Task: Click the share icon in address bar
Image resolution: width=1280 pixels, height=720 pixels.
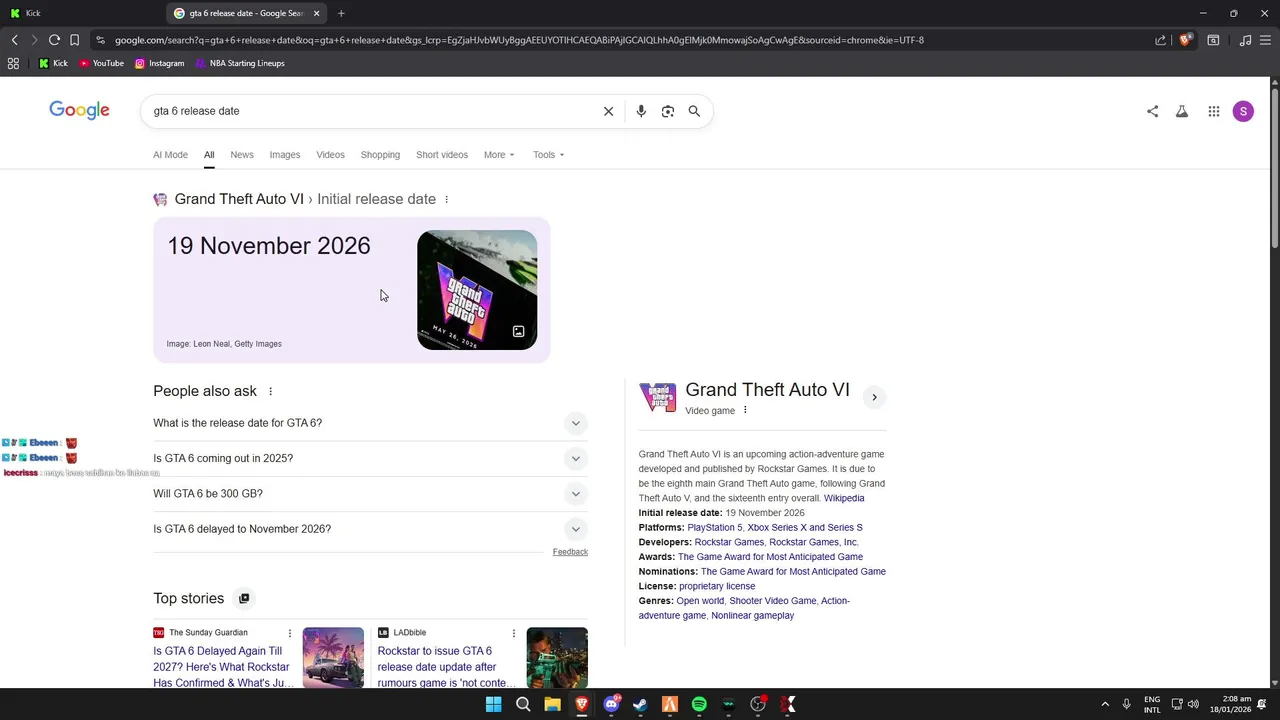Action: click(1160, 40)
